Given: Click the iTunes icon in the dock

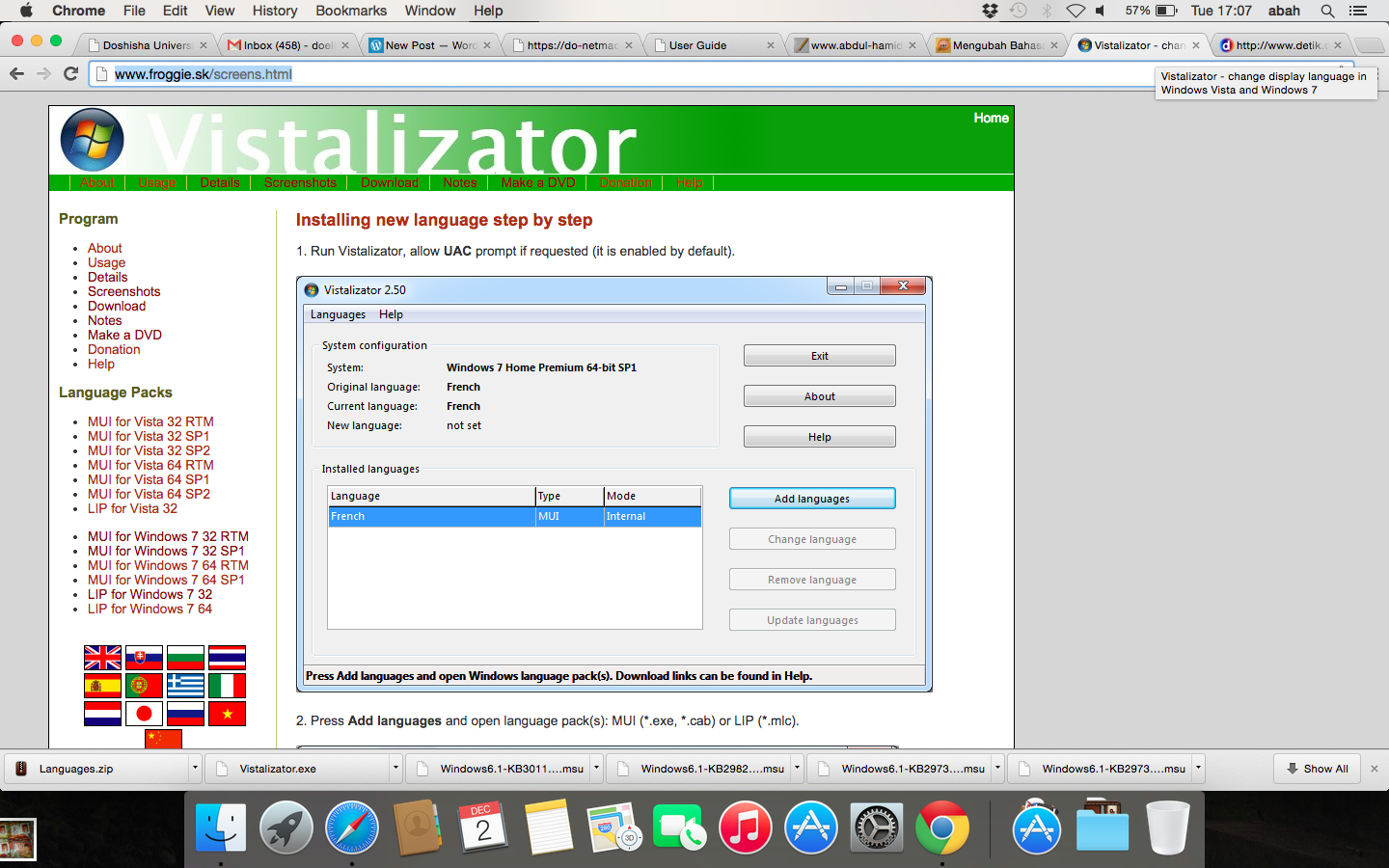Looking at the screenshot, I should coord(746,827).
